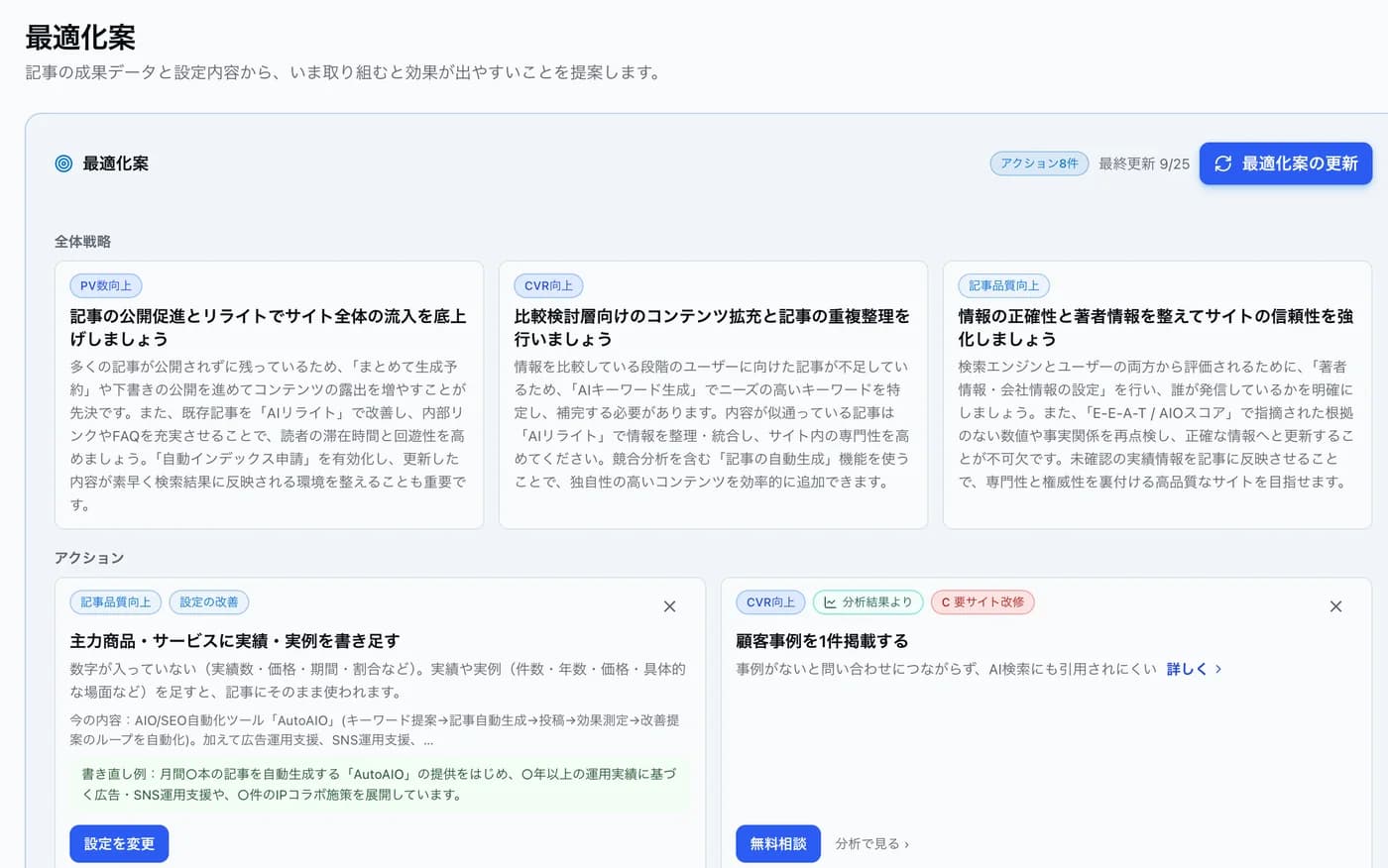The height and width of the screenshot is (868, 1388).
Task: Click the 最適化案の更新 button
Action: (1286, 163)
